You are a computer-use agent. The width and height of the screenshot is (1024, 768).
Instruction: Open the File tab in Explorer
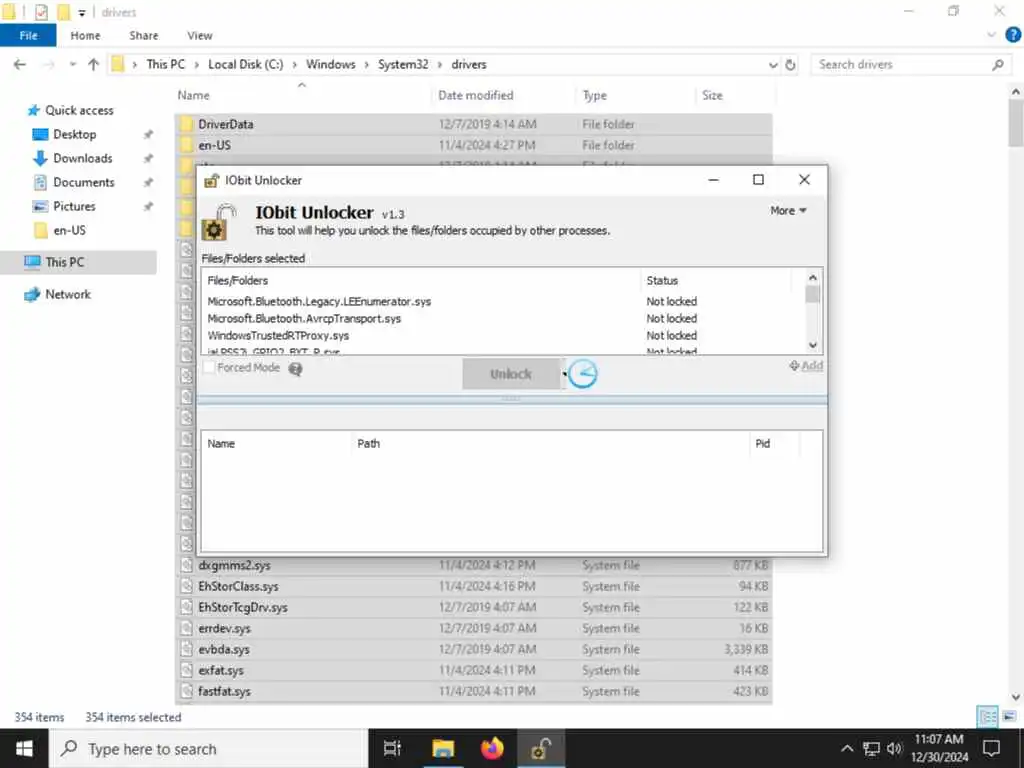coord(28,35)
